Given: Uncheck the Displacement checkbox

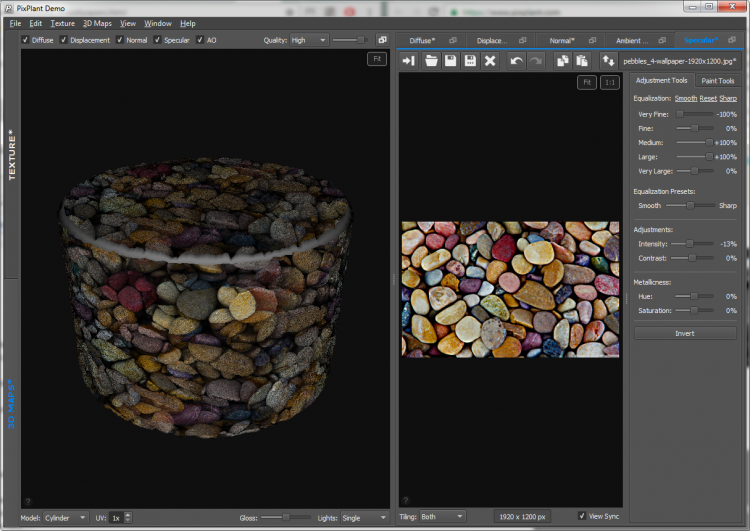Looking at the screenshot, I should click(65, 40).
